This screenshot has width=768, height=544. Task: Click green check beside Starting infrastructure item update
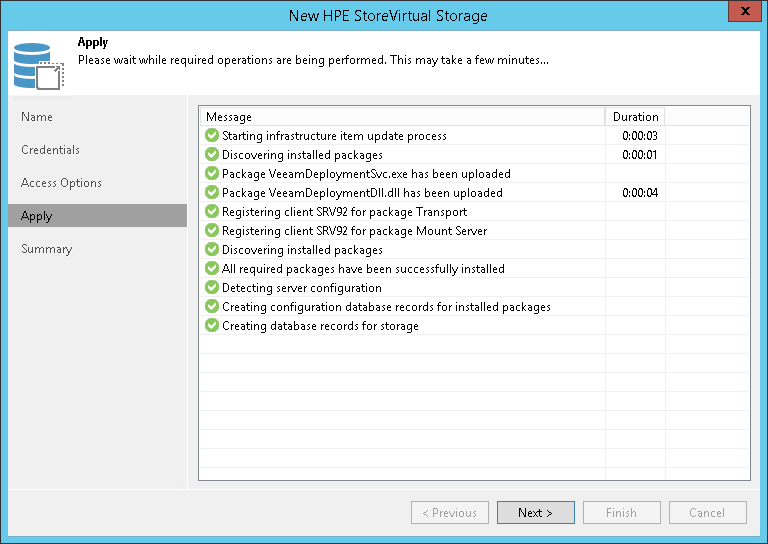[211, 136]
